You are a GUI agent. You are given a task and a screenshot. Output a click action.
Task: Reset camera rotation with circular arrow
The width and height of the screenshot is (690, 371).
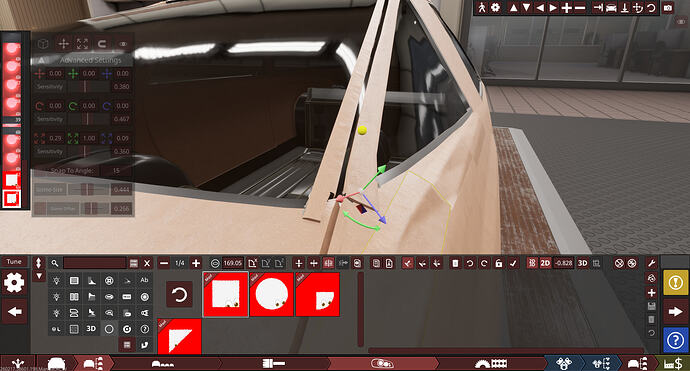coord(651,7)
